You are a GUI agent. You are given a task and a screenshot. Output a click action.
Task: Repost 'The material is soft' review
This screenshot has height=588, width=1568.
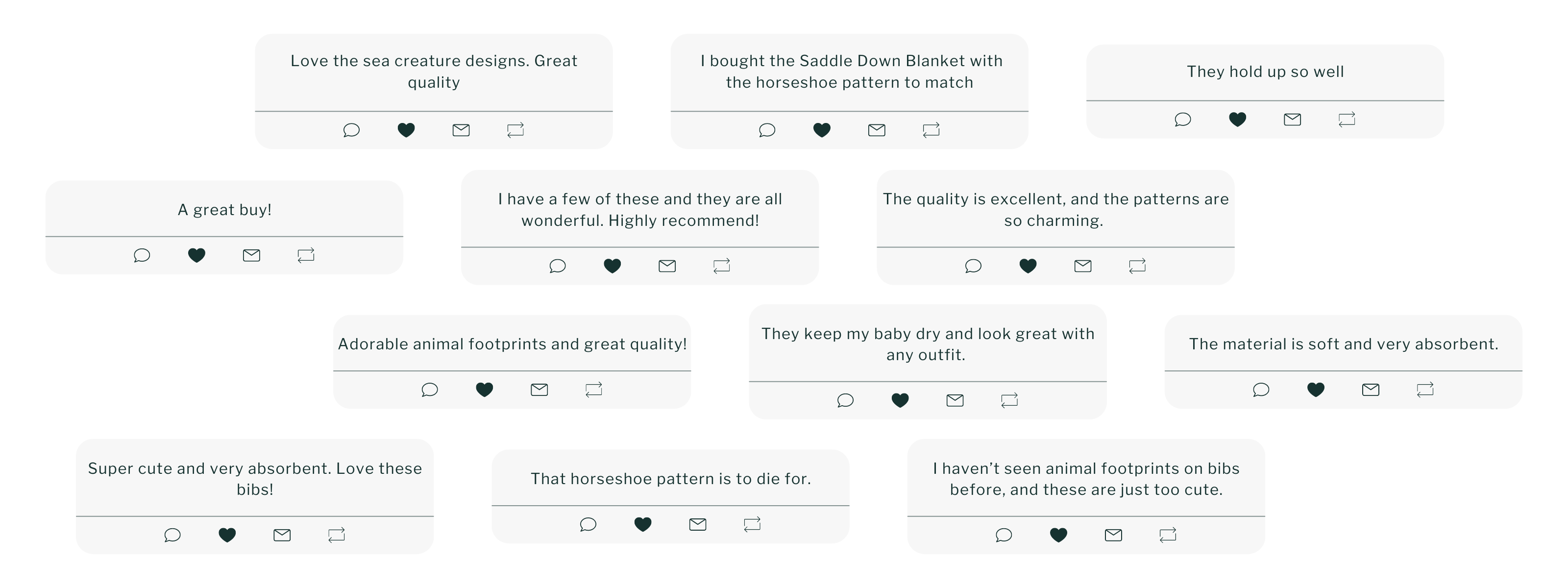pyautogui.click(x=1425, y=390)
